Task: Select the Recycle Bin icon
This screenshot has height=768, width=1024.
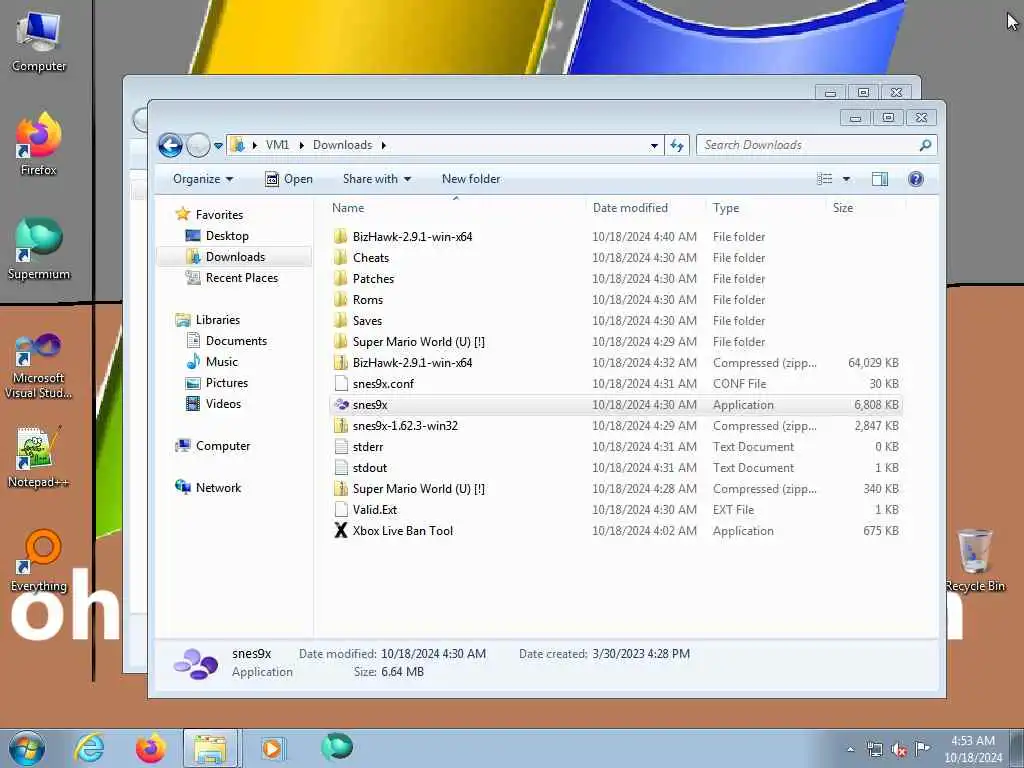Action: pos(975,560)
